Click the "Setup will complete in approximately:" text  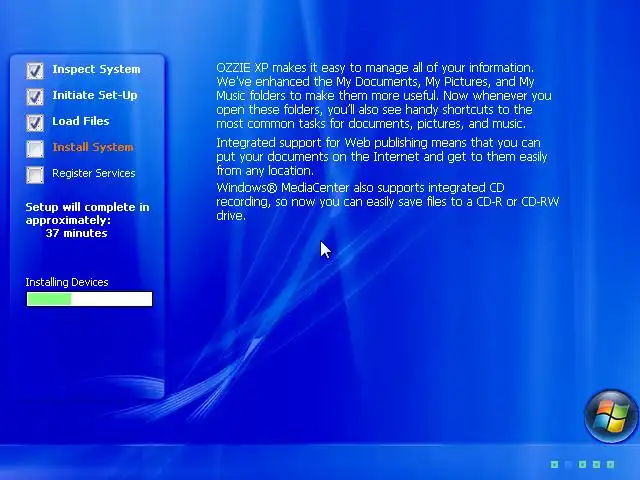[87, 213]
